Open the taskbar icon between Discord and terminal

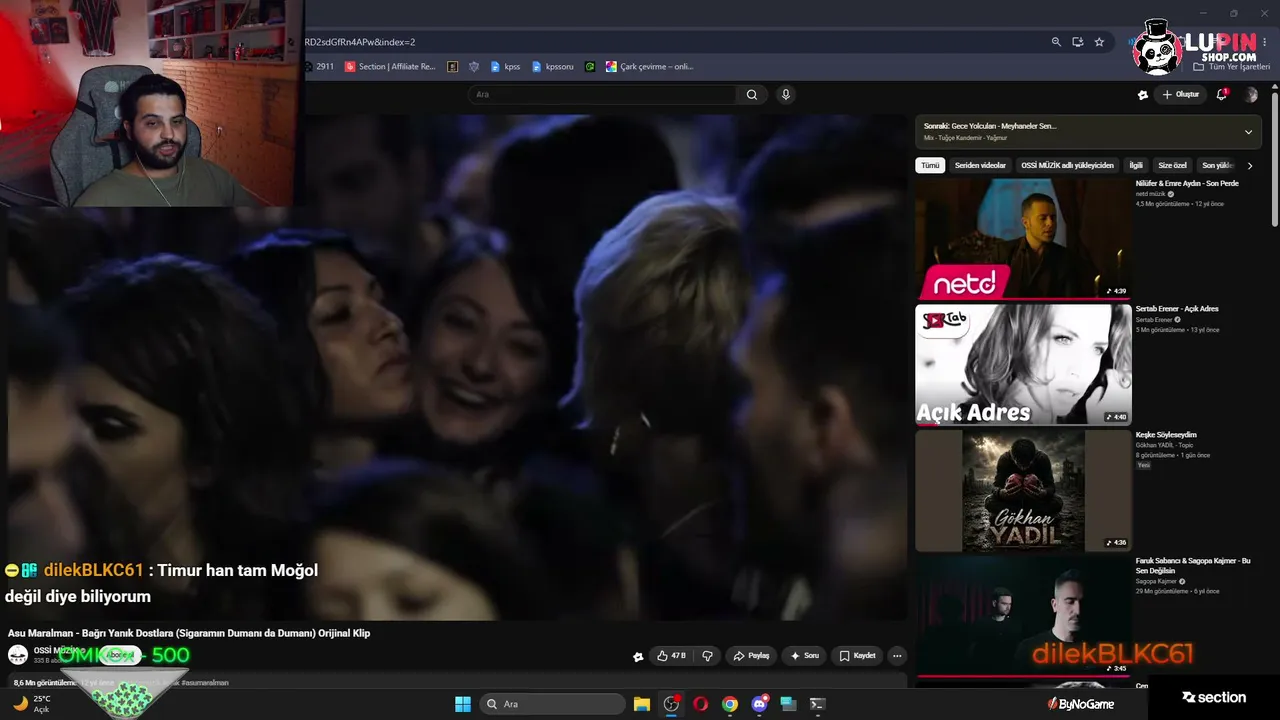point(788,704)
